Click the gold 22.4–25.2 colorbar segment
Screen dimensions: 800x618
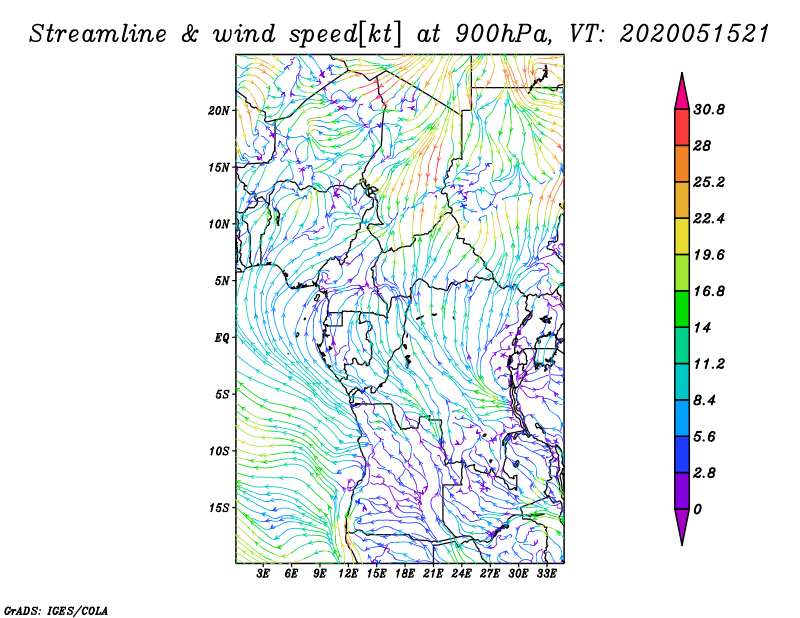[x=682, y=200]
